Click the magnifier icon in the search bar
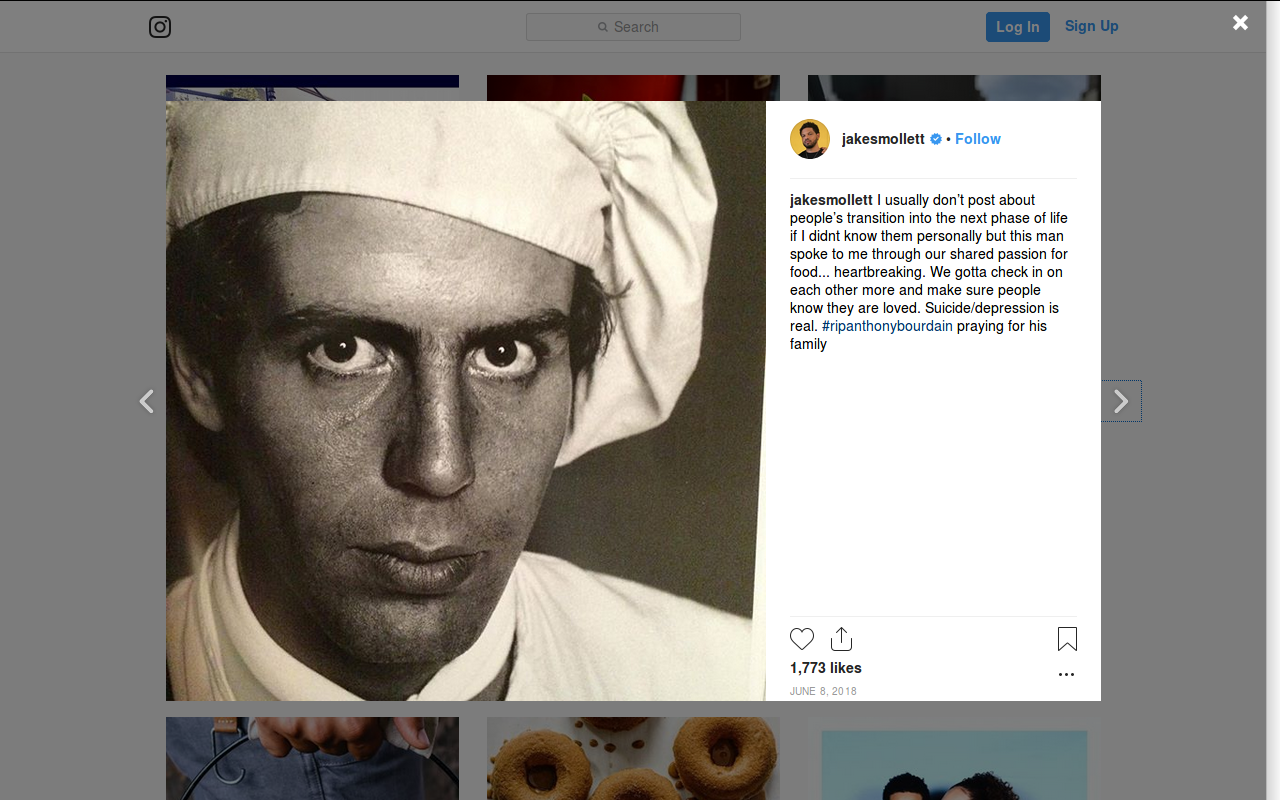The width and height of the screenshot is (1280, 800). pyautogui.click(x=603, y=27)
